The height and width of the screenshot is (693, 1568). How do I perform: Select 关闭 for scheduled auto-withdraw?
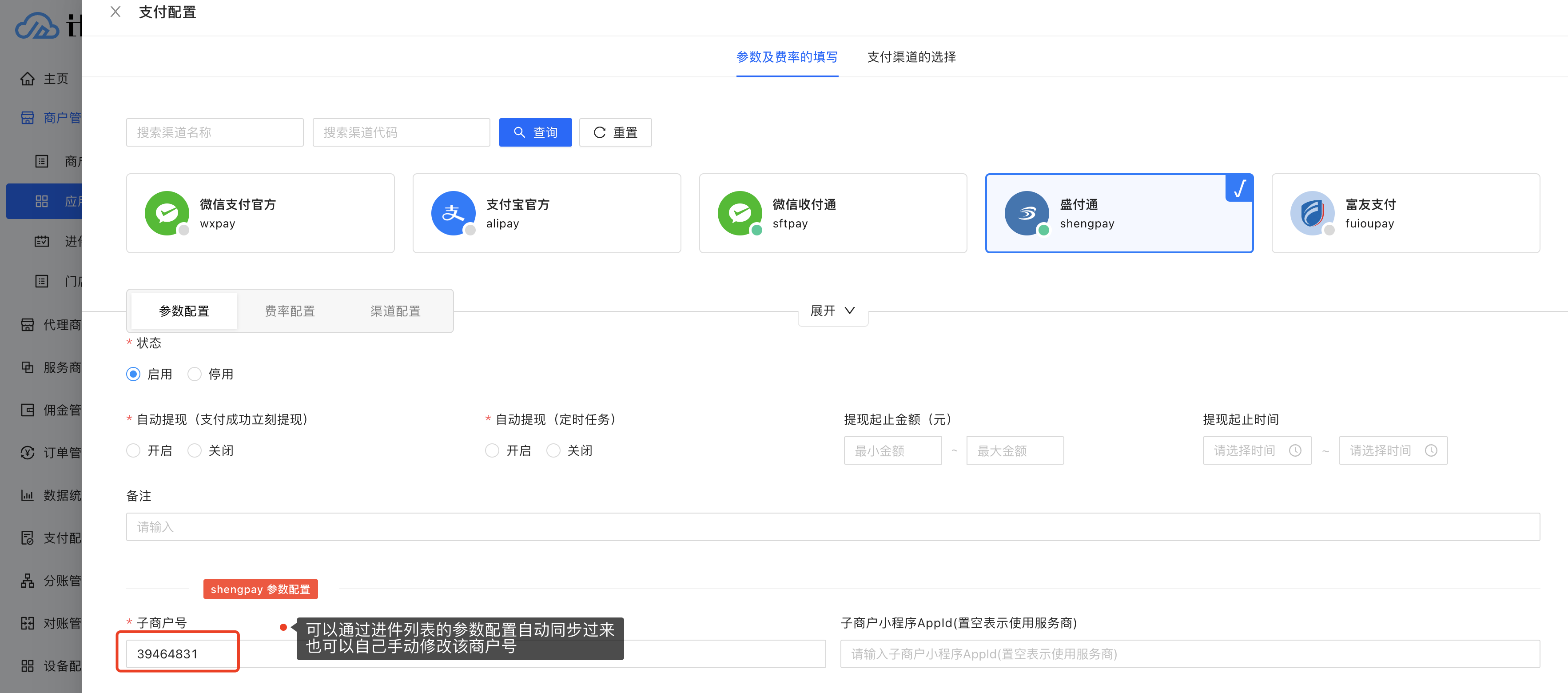tap(553, 450)
